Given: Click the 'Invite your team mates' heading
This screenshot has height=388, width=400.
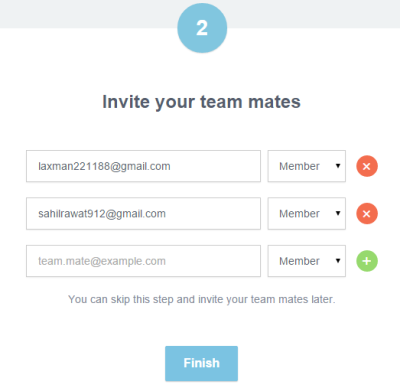Looking at the screenshot, I should pyautogui.click(x=201, y=102).
